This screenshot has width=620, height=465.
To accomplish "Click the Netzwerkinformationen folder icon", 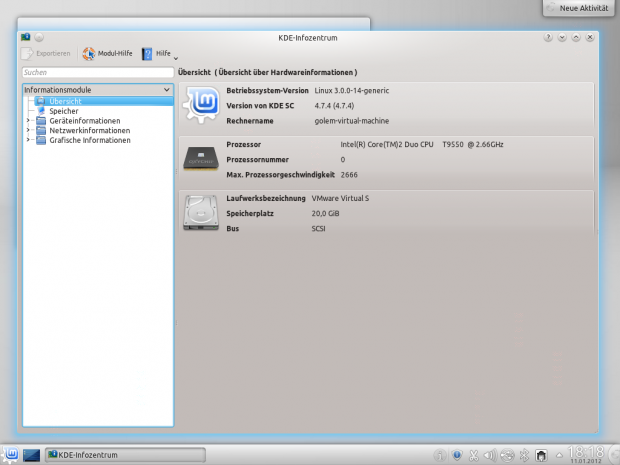I will [x=41, y=130].
